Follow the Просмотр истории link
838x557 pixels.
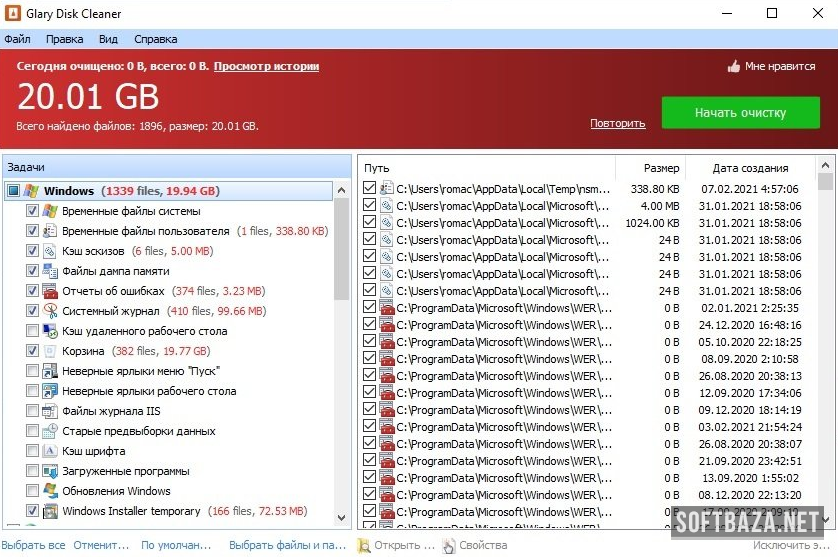266,66
